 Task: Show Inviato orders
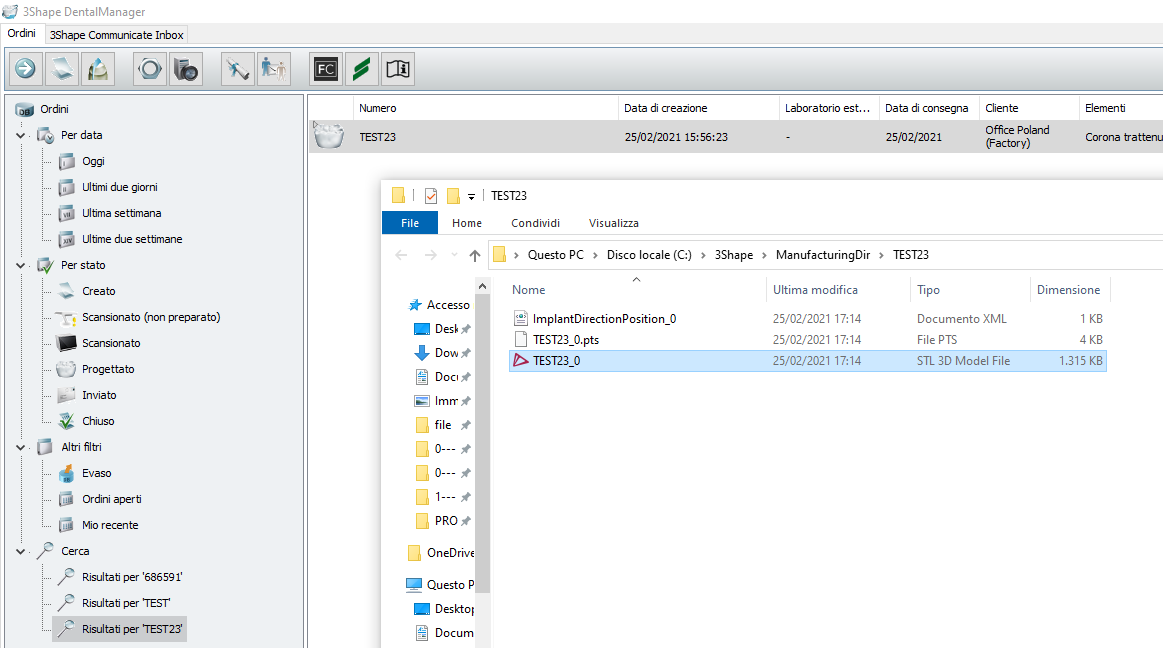tap(99, 395)
